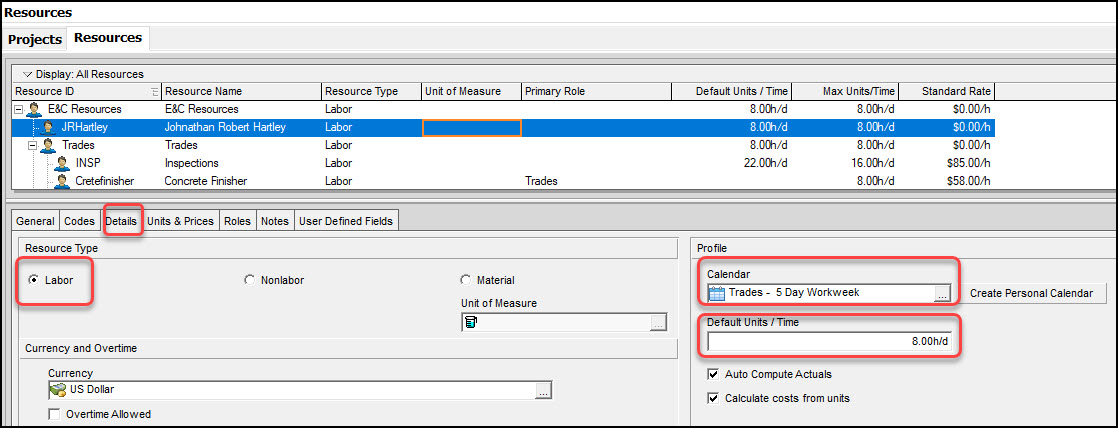Select the Material radio button
Screen dimensions: 1118x428
click(466, 280)
